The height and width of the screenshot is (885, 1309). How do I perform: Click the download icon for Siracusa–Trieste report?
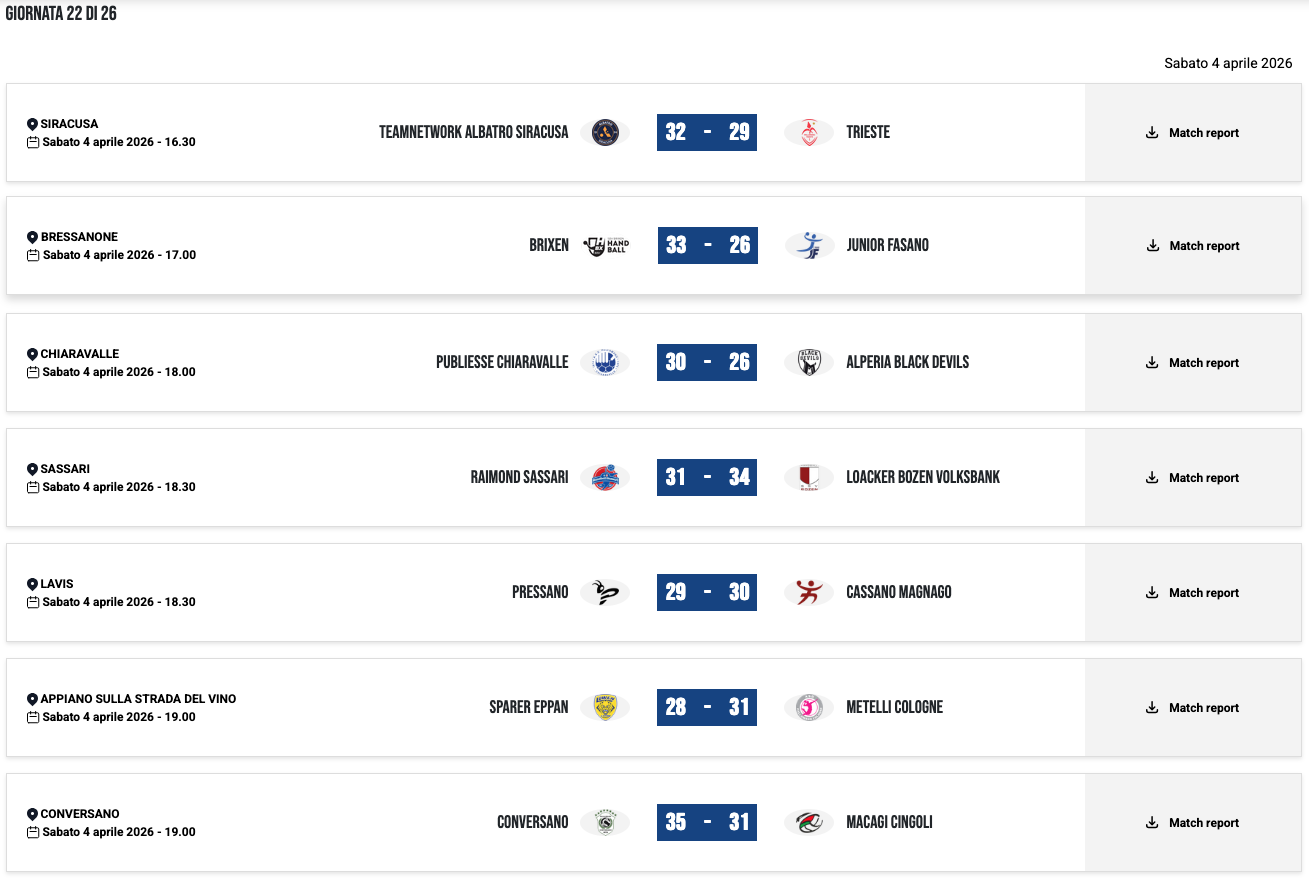[x=1152, y=132]
